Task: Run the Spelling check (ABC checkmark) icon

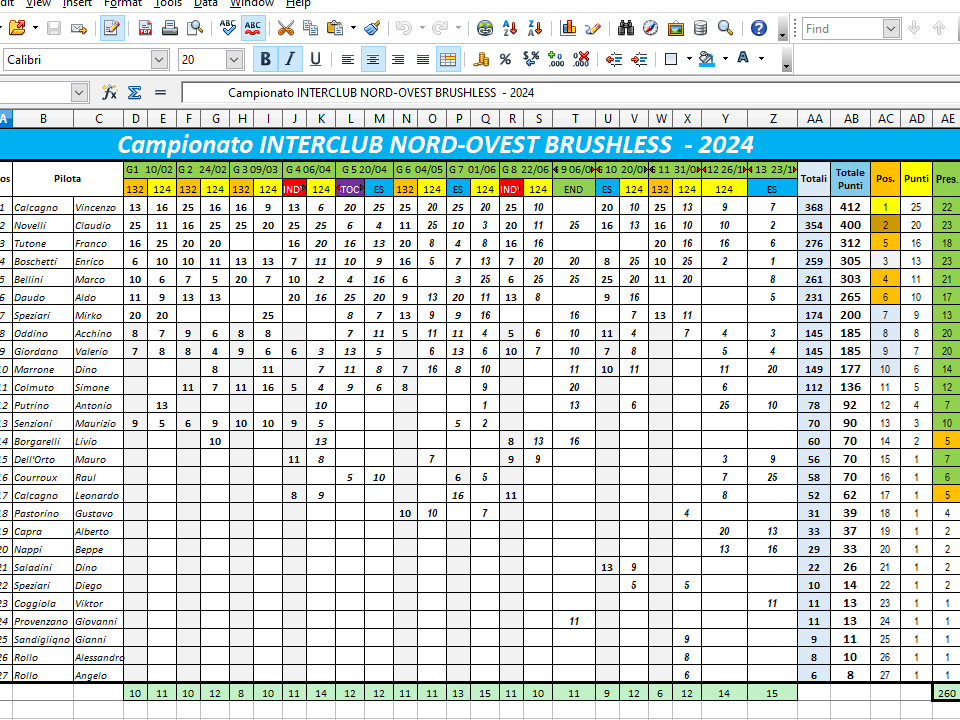Action: (x=228, y=28)
